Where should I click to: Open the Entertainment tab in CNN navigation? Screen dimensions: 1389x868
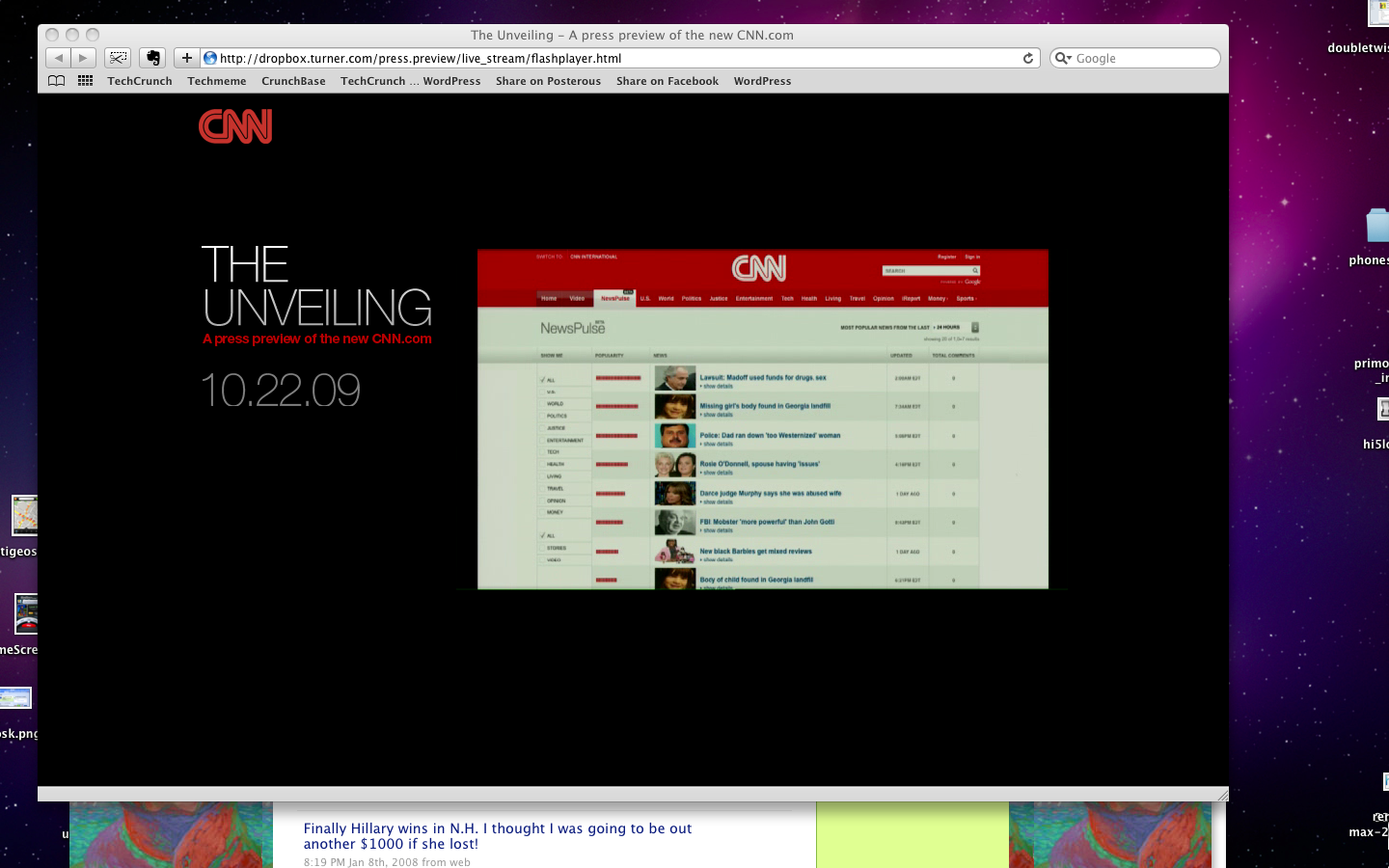click(x=754, y=299)
